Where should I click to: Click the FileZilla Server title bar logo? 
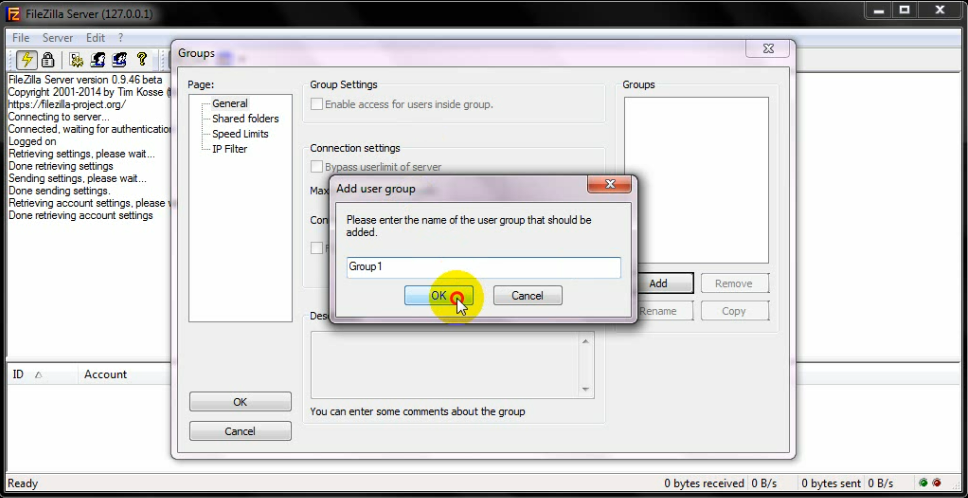pyautogui.click(x=13, y=13)
